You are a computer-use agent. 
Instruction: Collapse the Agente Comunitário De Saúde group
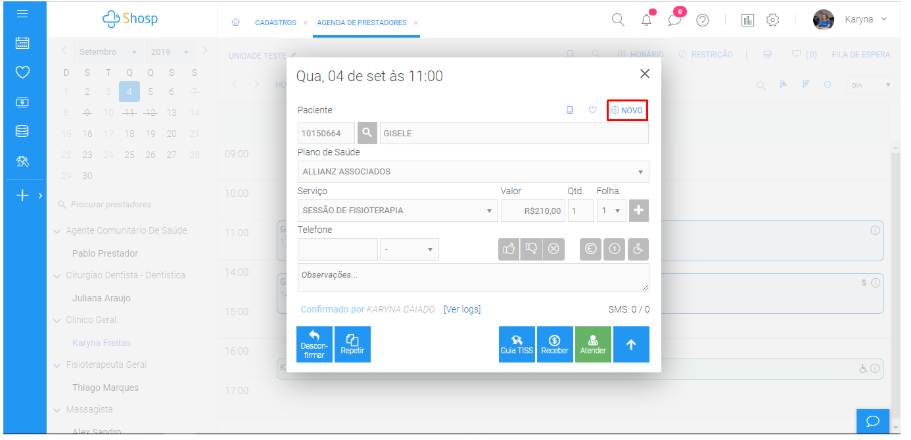(57, 231)
